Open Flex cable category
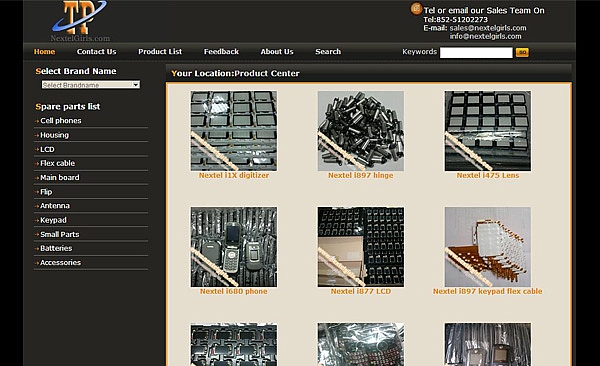The width and height of the screenshot is (600, 366). [x=57, y=163]
